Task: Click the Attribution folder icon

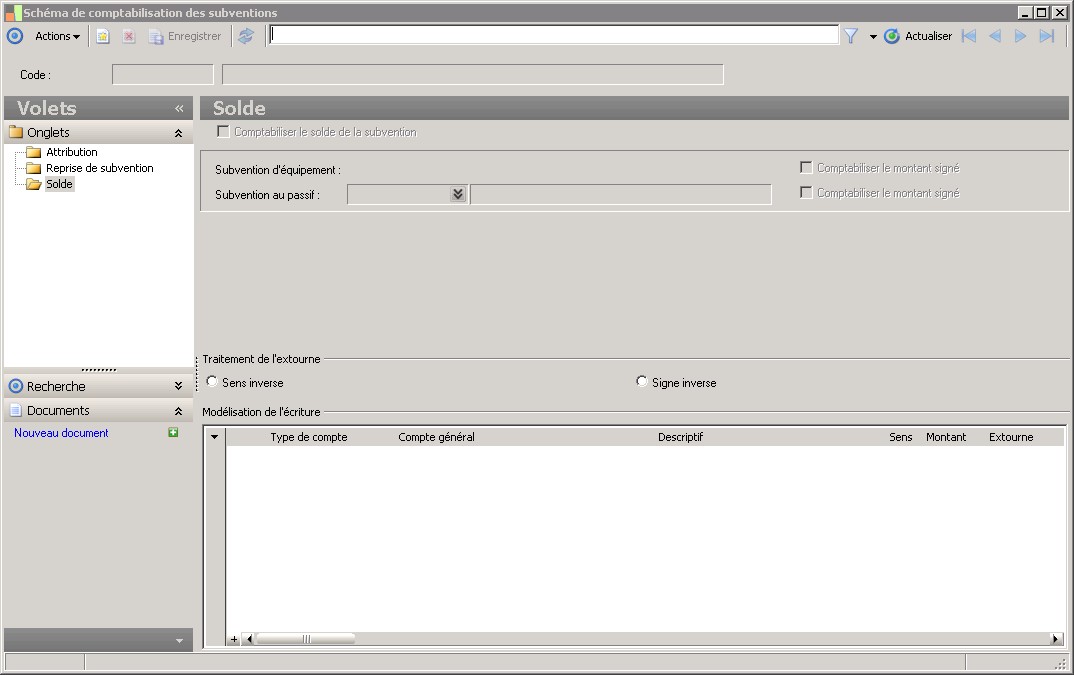Action: pyautogui.click(x=34, y=152)
